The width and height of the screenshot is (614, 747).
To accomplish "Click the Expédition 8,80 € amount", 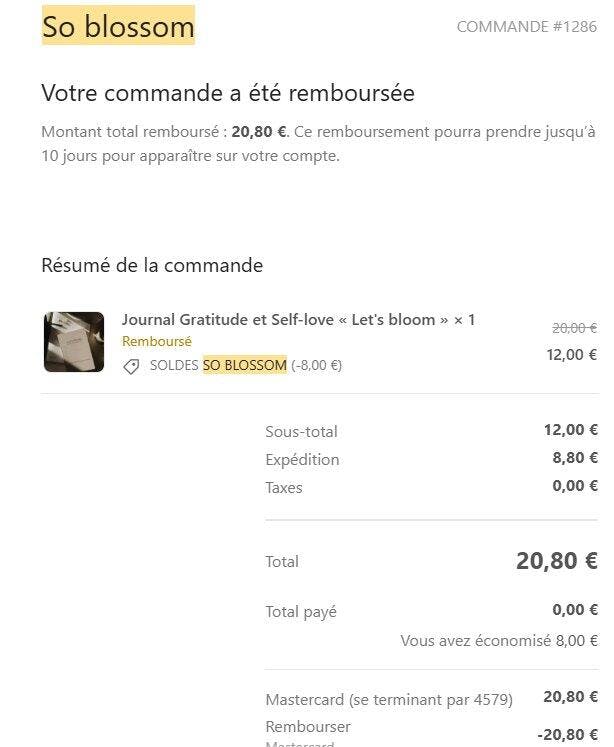I will click(x=574, y=459).
